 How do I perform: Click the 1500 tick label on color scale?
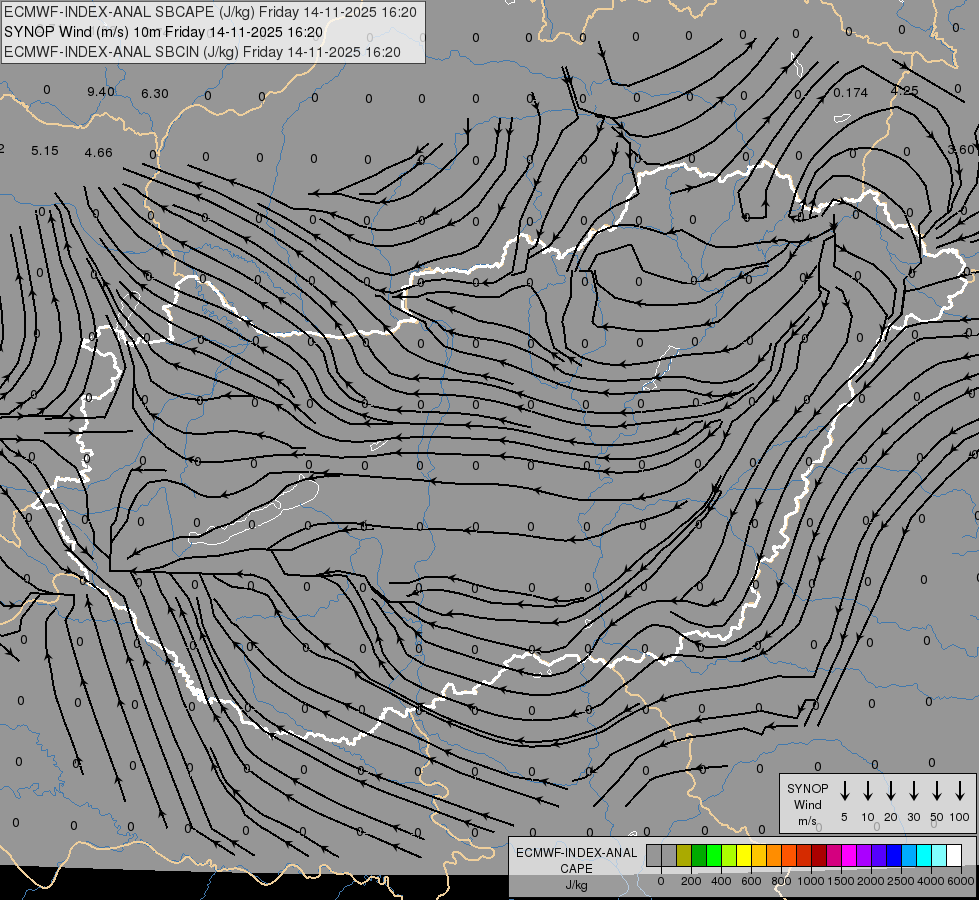tap(841, 881)
